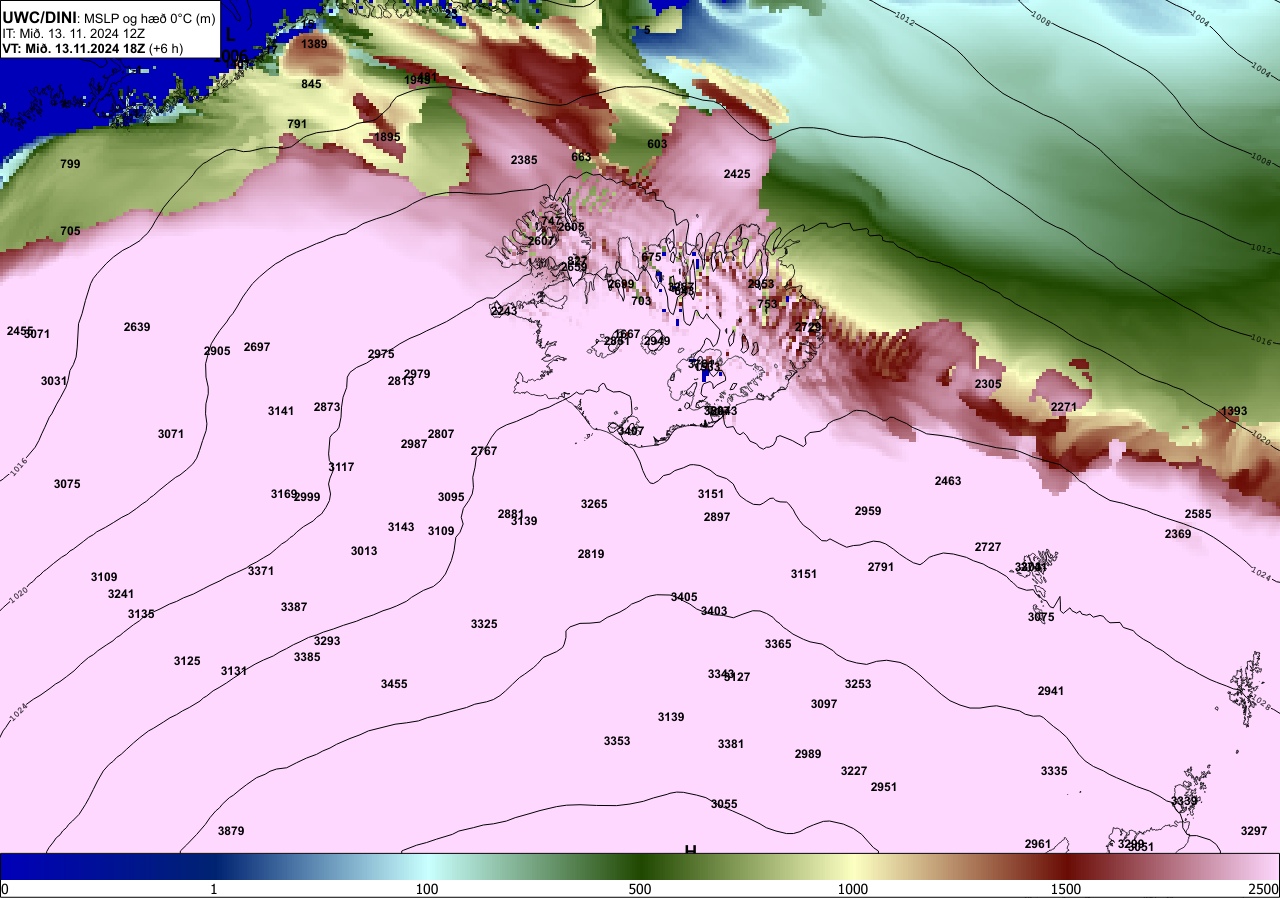Select the 3131 label

(234, 671)
